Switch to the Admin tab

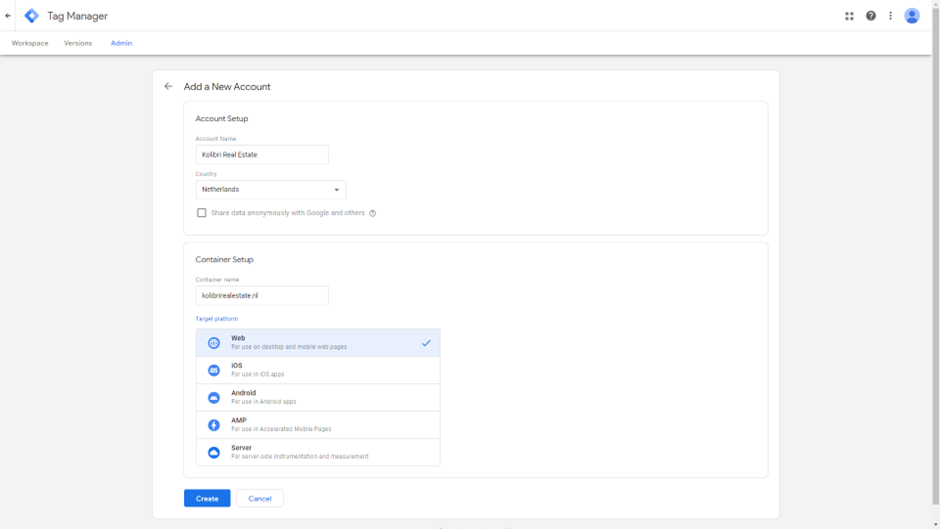coord(121,43)
